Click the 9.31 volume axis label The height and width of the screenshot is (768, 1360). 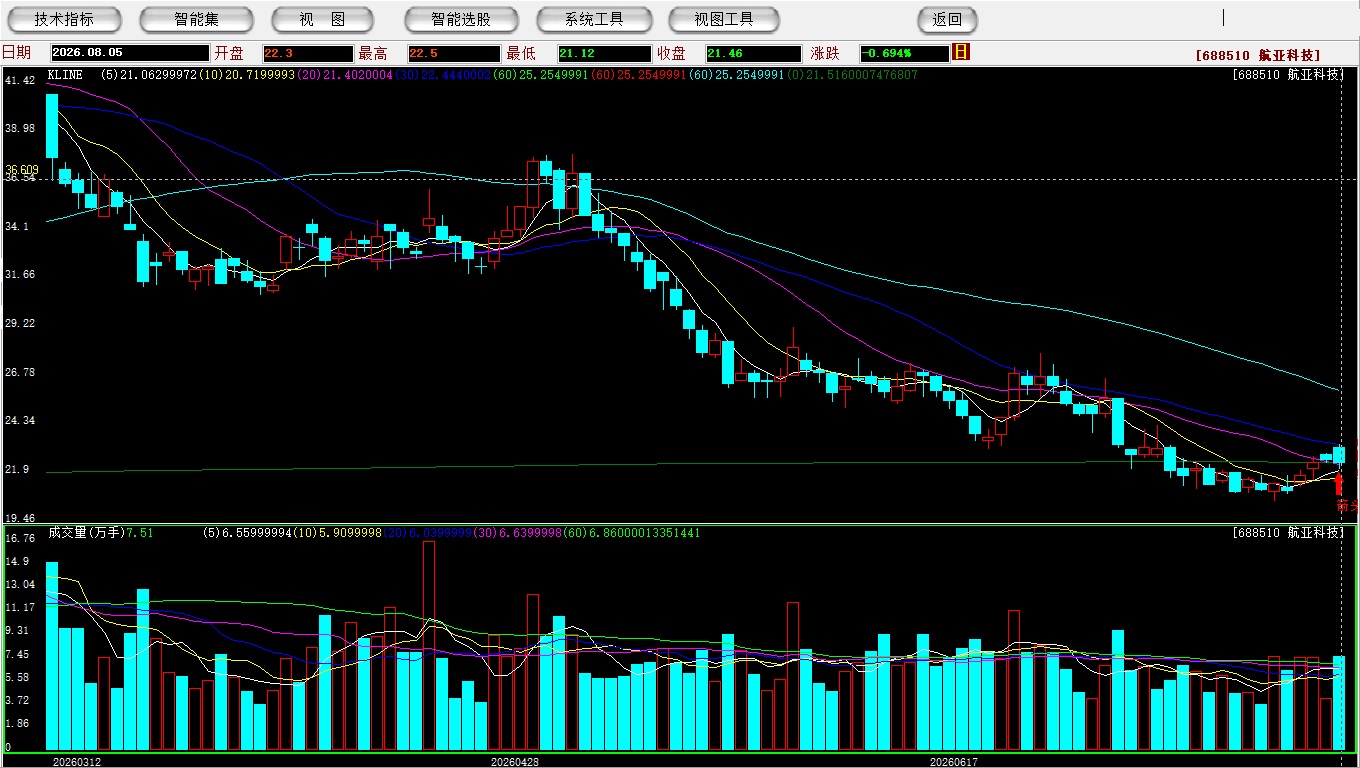[18, 630]
